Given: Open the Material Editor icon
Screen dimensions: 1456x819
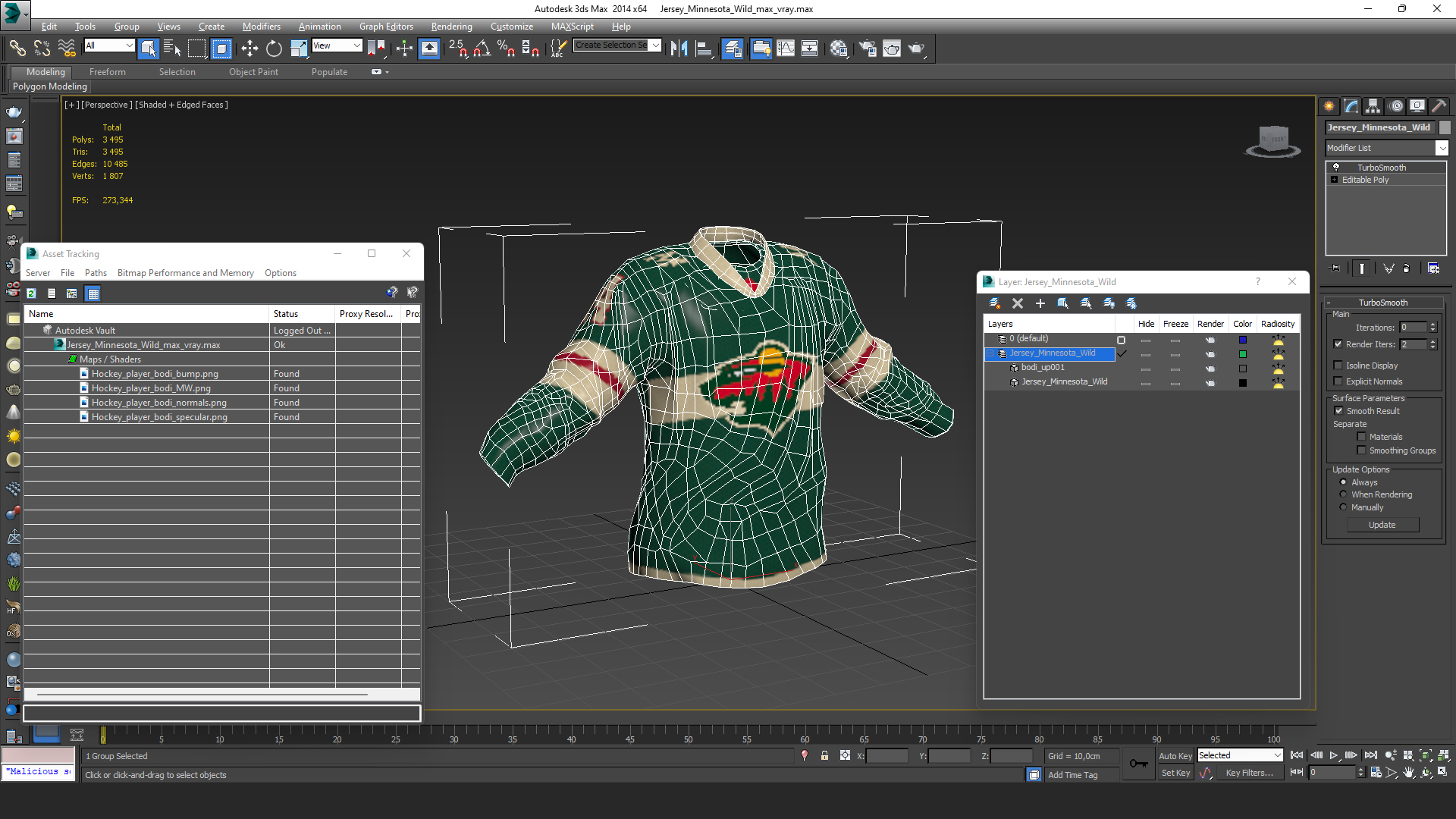Looking at the screenshot, I should (x=839, y=49).
